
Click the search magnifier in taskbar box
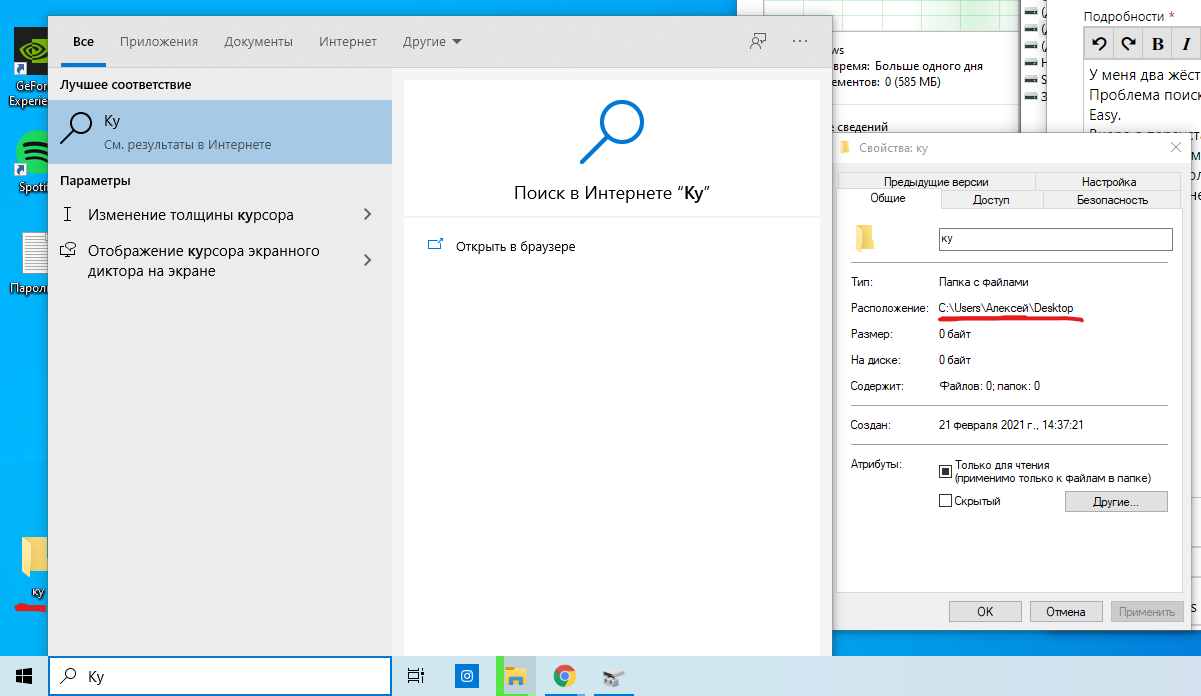coord(69,677)
